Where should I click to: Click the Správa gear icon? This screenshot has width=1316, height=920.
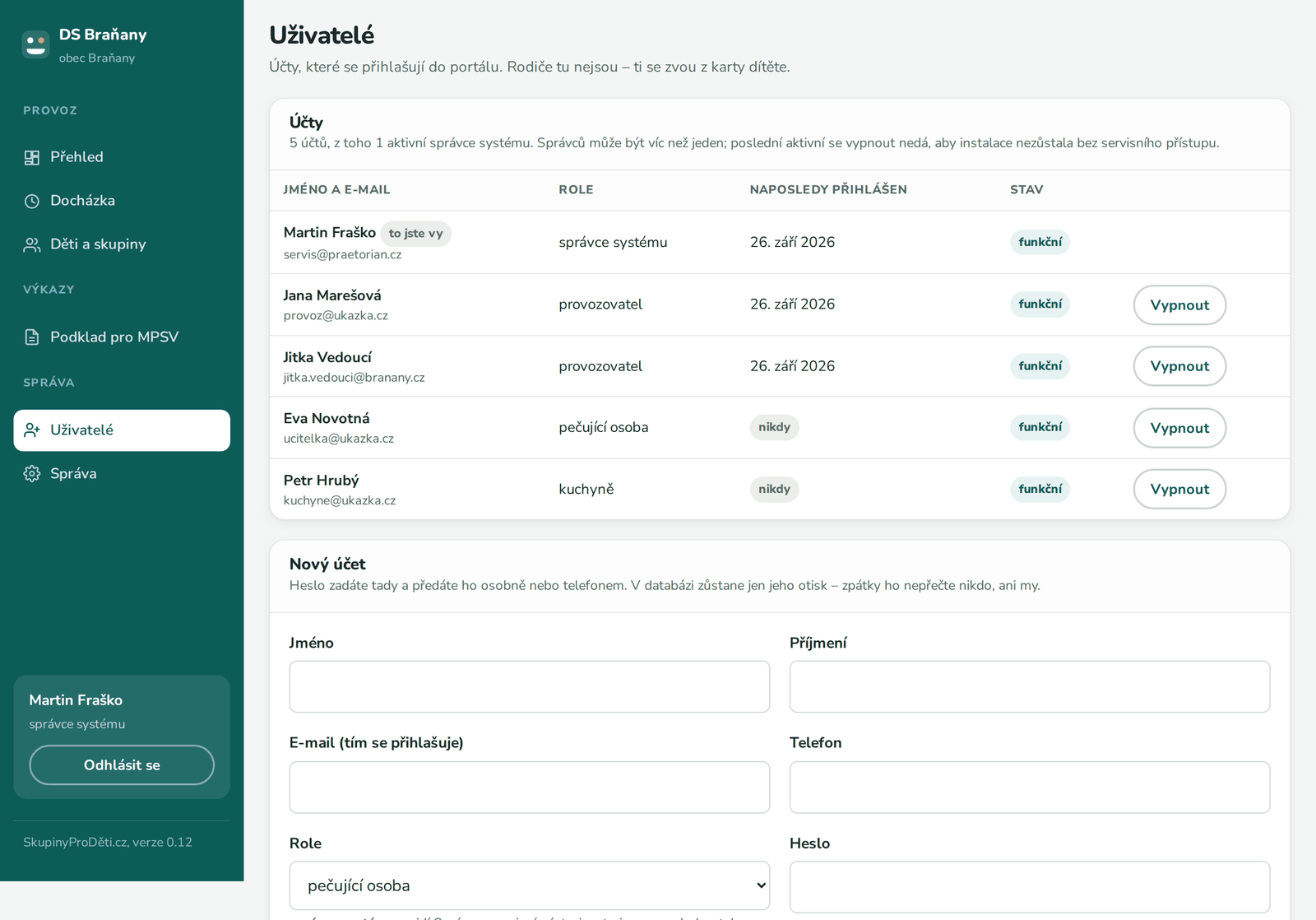click(x=32, y=473)
